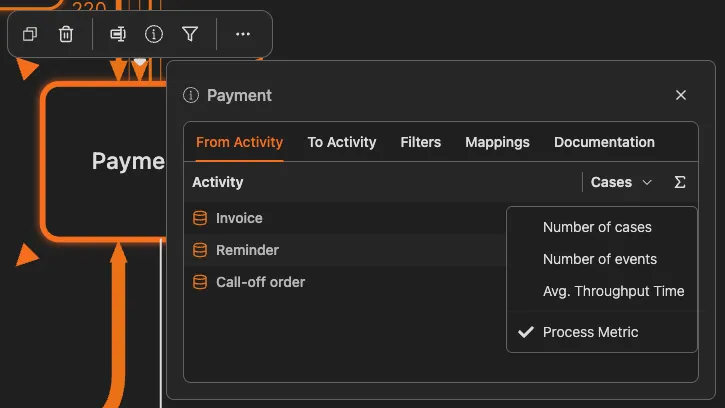Viewport: 725px width, 408px height.
Task: Click the duplicate node icon in toolbar
Action: coord(30,34)
